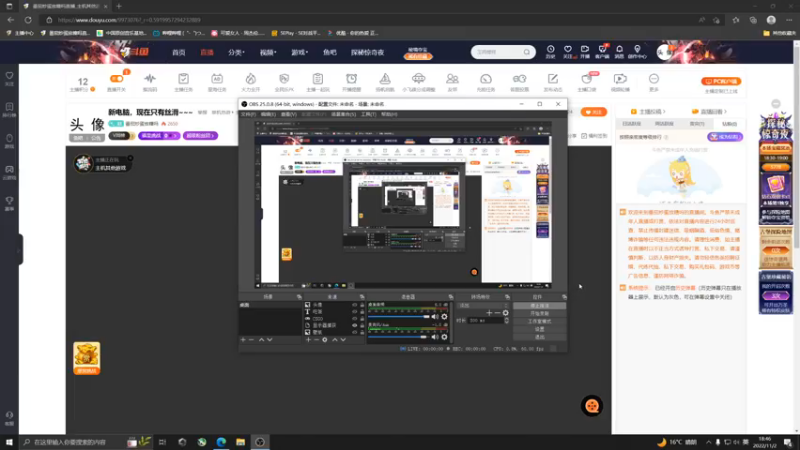Open source properties gear in OBS sources panel
Screen dimensions: 800x450
(324, 340)
